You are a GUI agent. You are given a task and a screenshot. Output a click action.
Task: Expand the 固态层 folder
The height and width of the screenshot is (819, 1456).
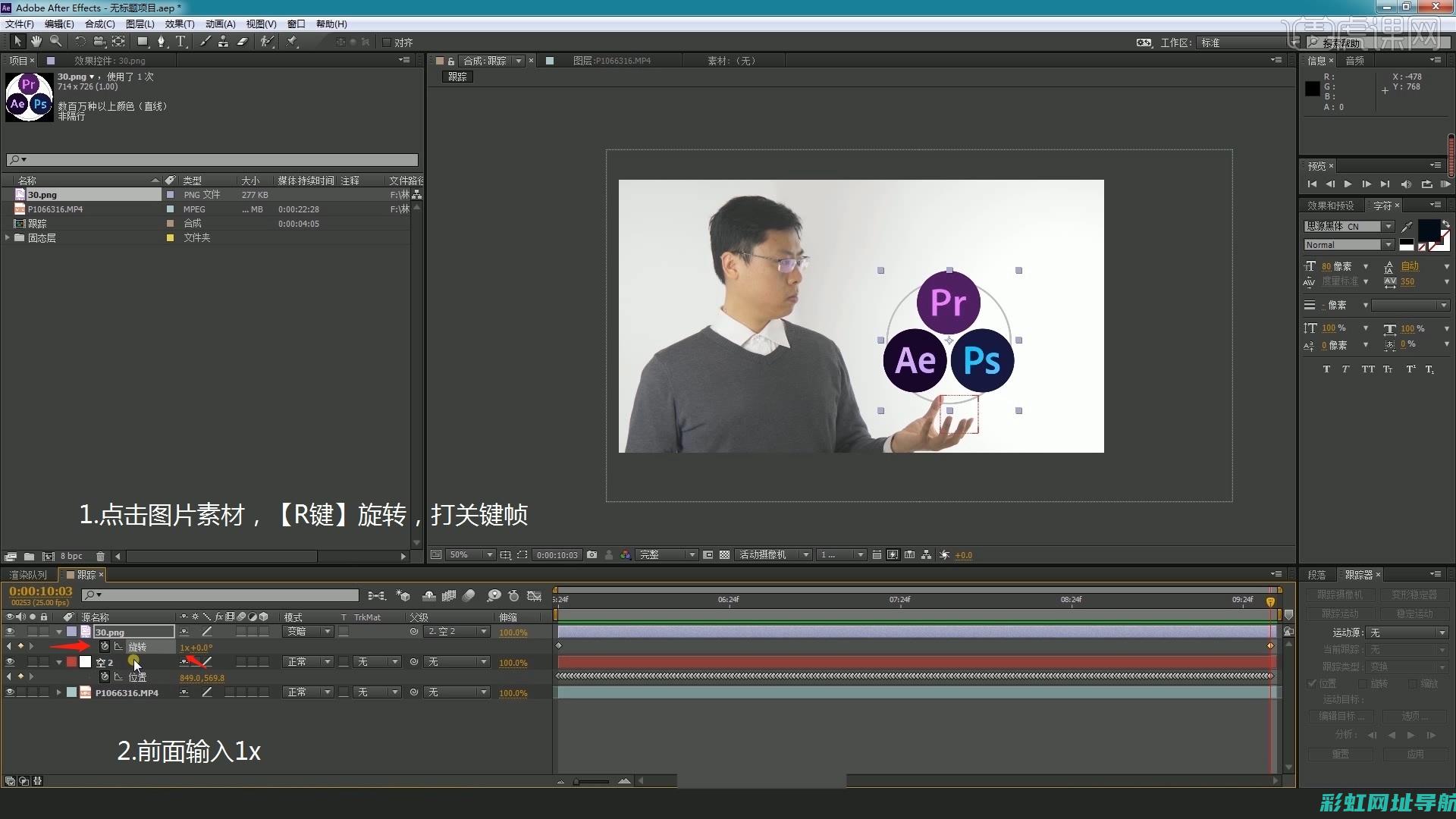pos(8,237)
